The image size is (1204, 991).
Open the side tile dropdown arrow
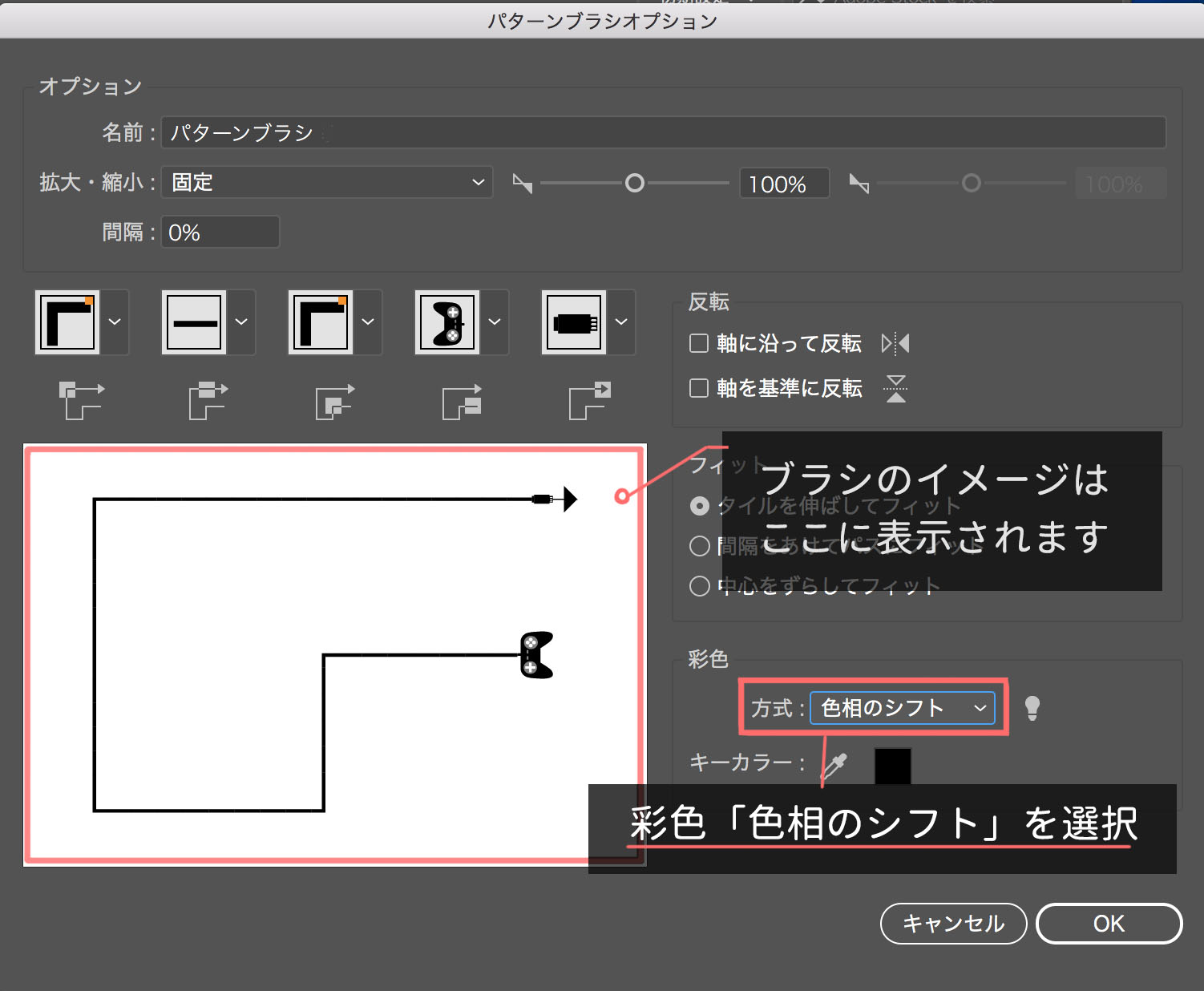click(241, 322)
